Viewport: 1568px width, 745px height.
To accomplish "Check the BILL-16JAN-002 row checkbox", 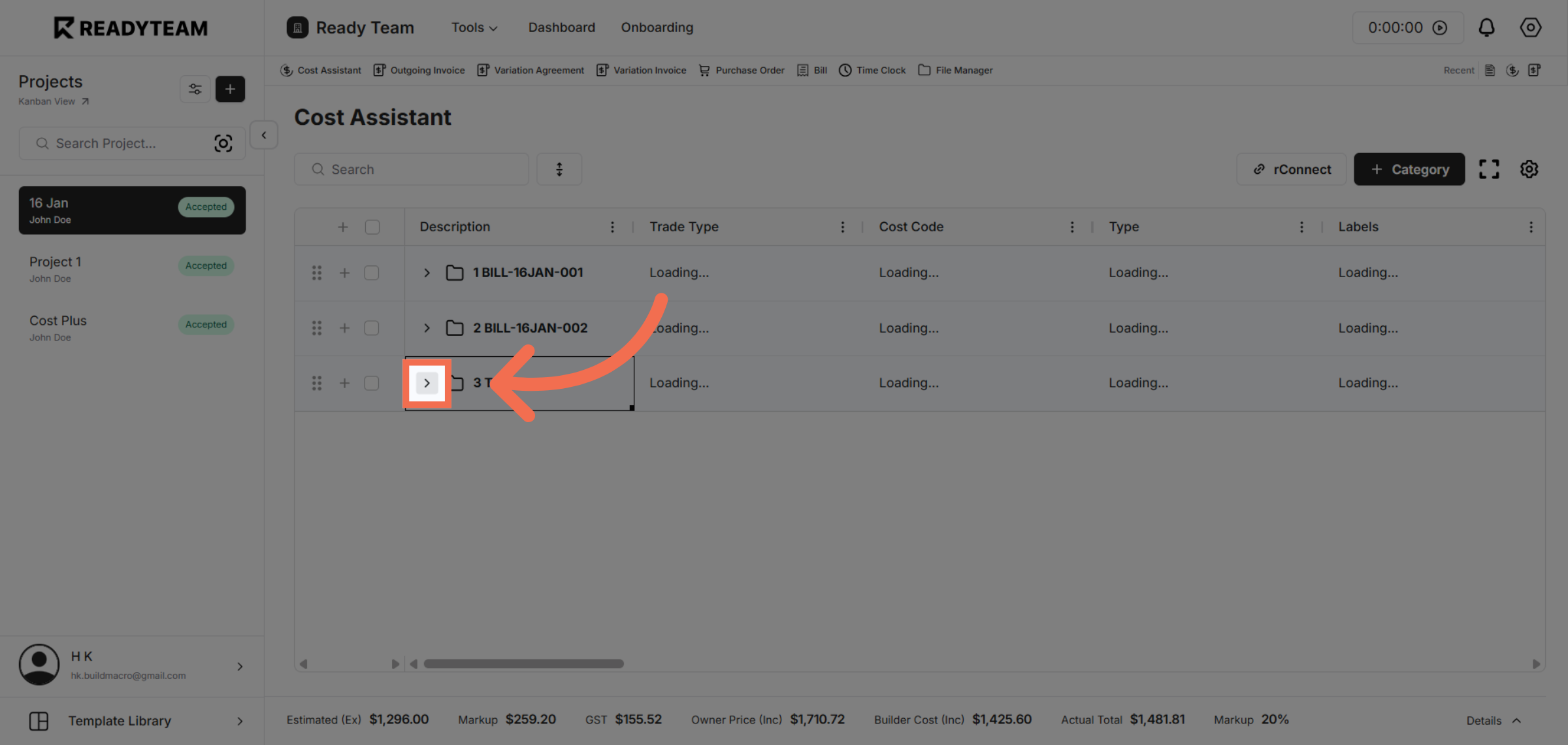I will point(372,328).
